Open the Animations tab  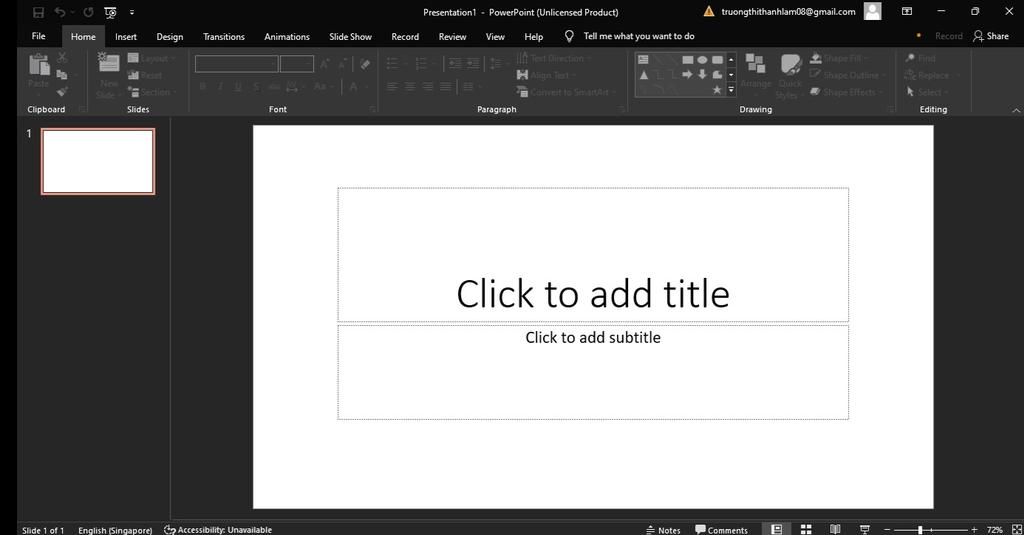click(x=287, y=37)
